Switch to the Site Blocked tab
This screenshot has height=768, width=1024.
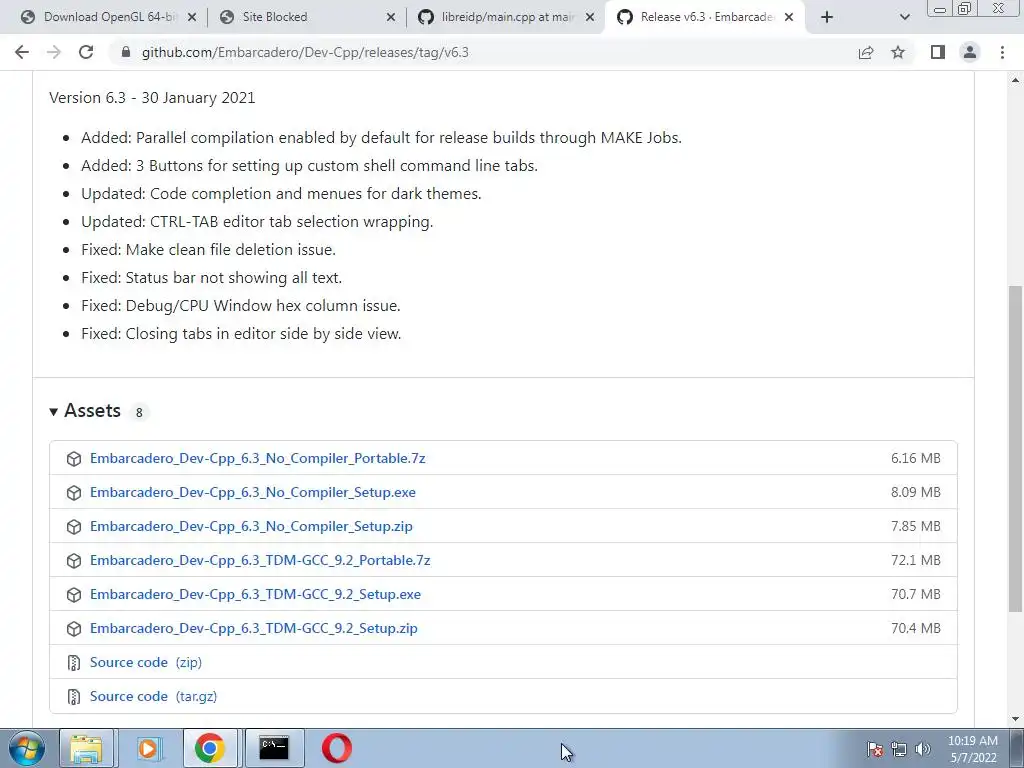click(307, 17)
